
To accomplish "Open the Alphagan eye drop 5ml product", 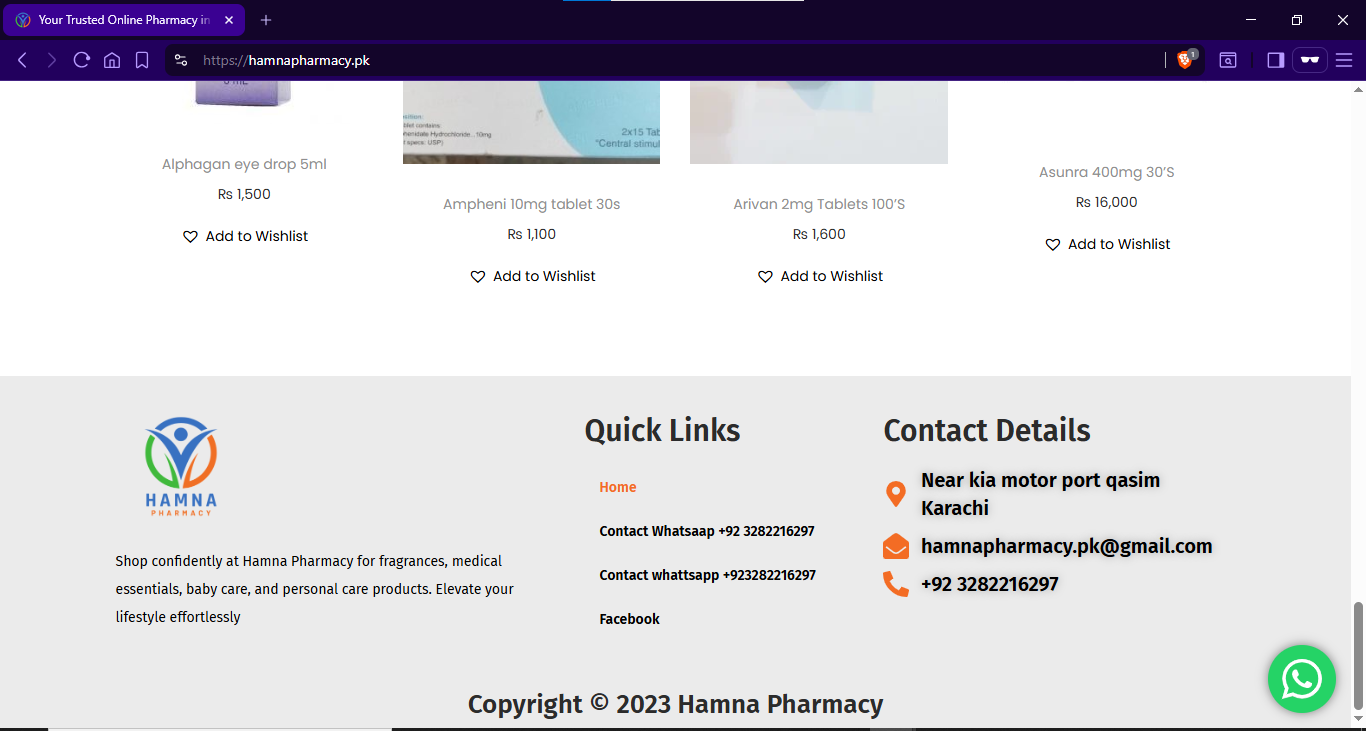I will (244, 164).
